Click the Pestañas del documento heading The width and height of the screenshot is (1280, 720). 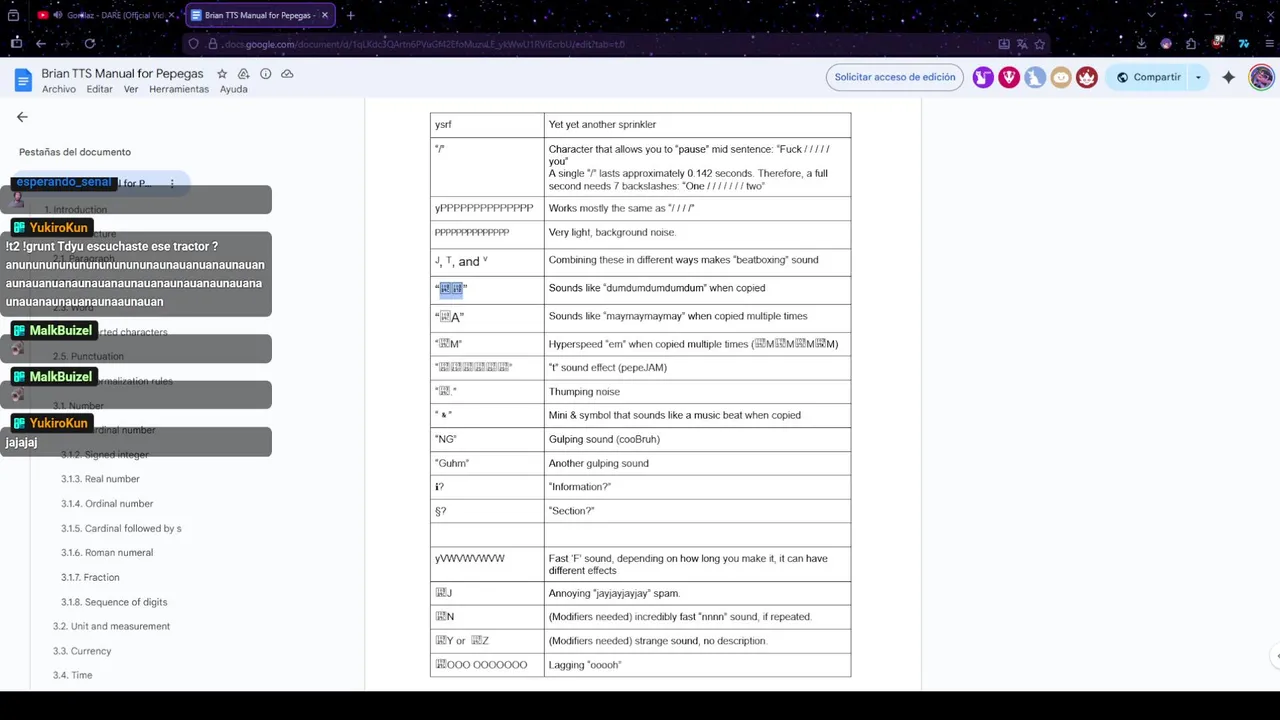pos(75,152)
